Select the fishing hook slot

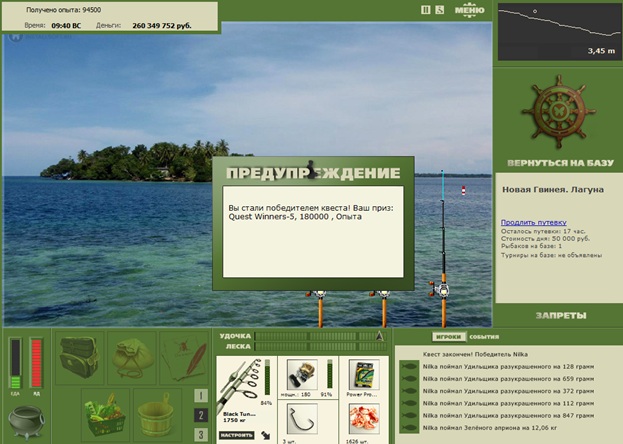click(x=302, y=419)
